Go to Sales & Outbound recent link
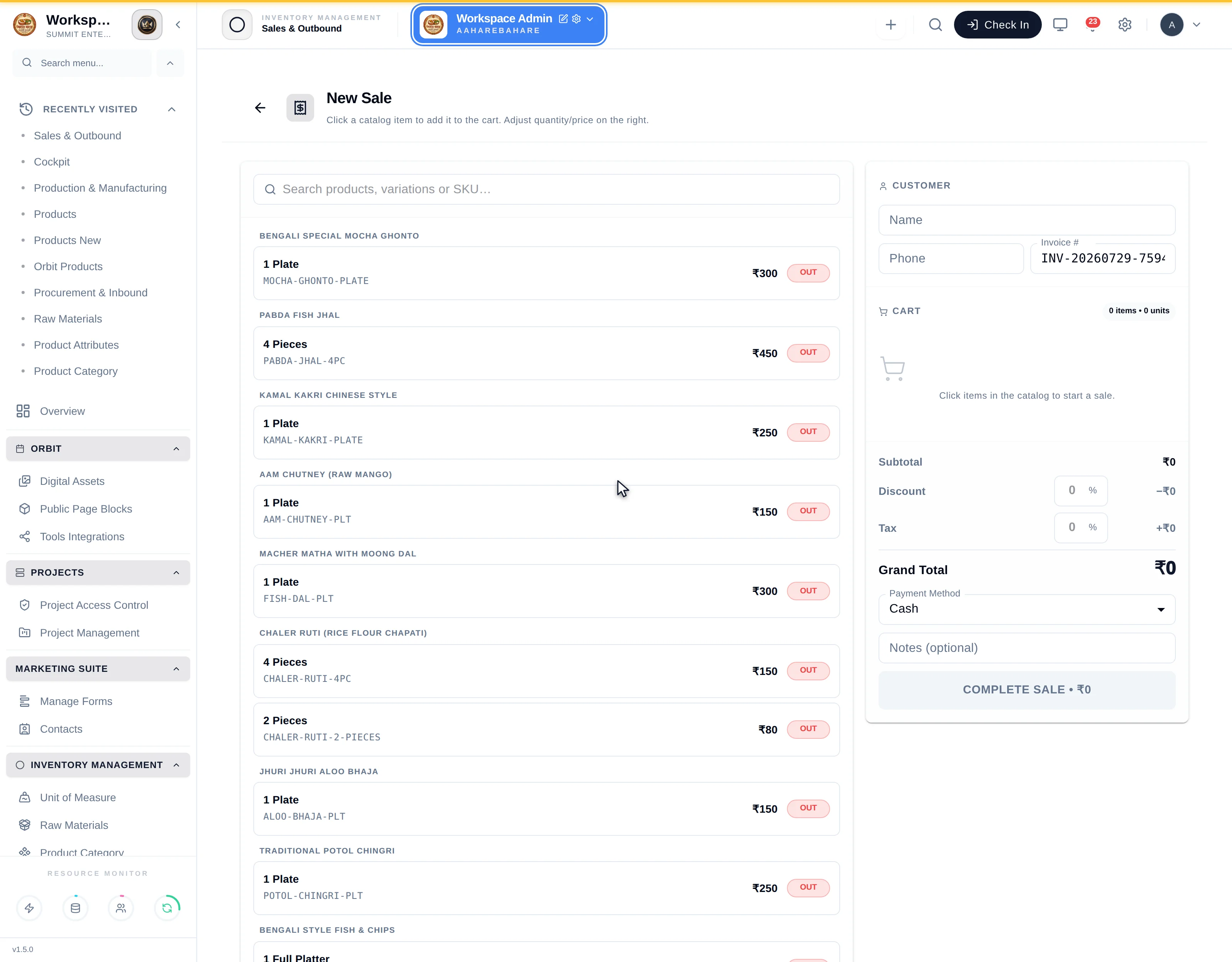Screen dimensions: 1232x962 tap(77, 135)
